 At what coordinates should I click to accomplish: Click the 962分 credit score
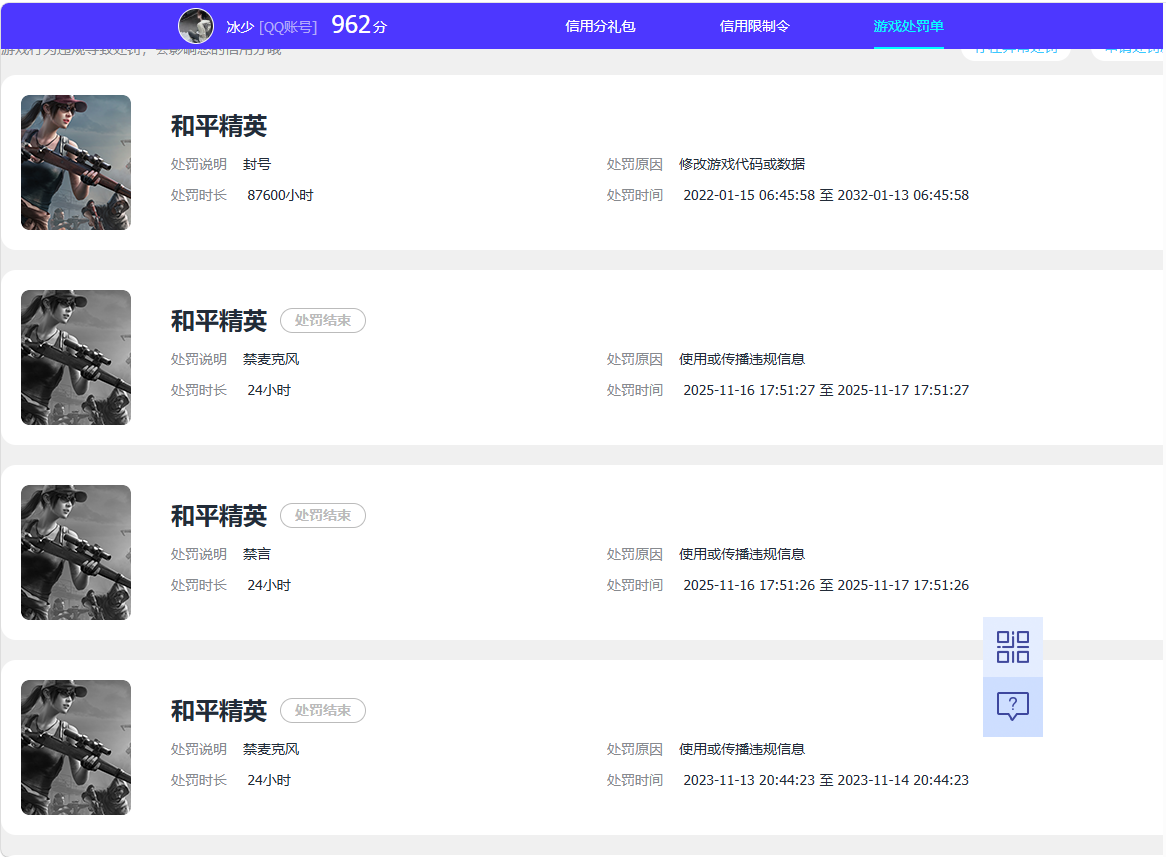(x=359, y=25)
